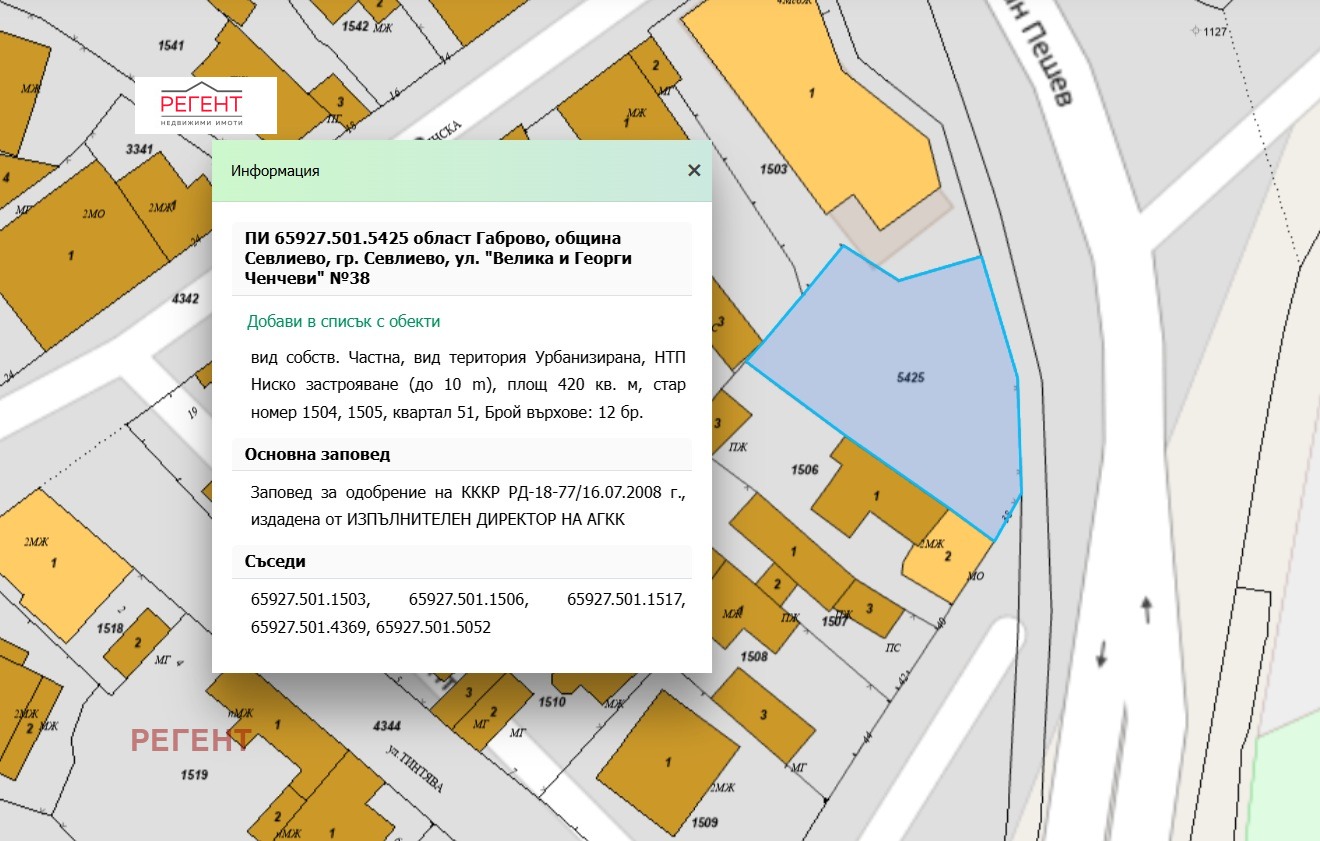
Task: Select the street parcel labeled 4342
Action: coord(185,298)
